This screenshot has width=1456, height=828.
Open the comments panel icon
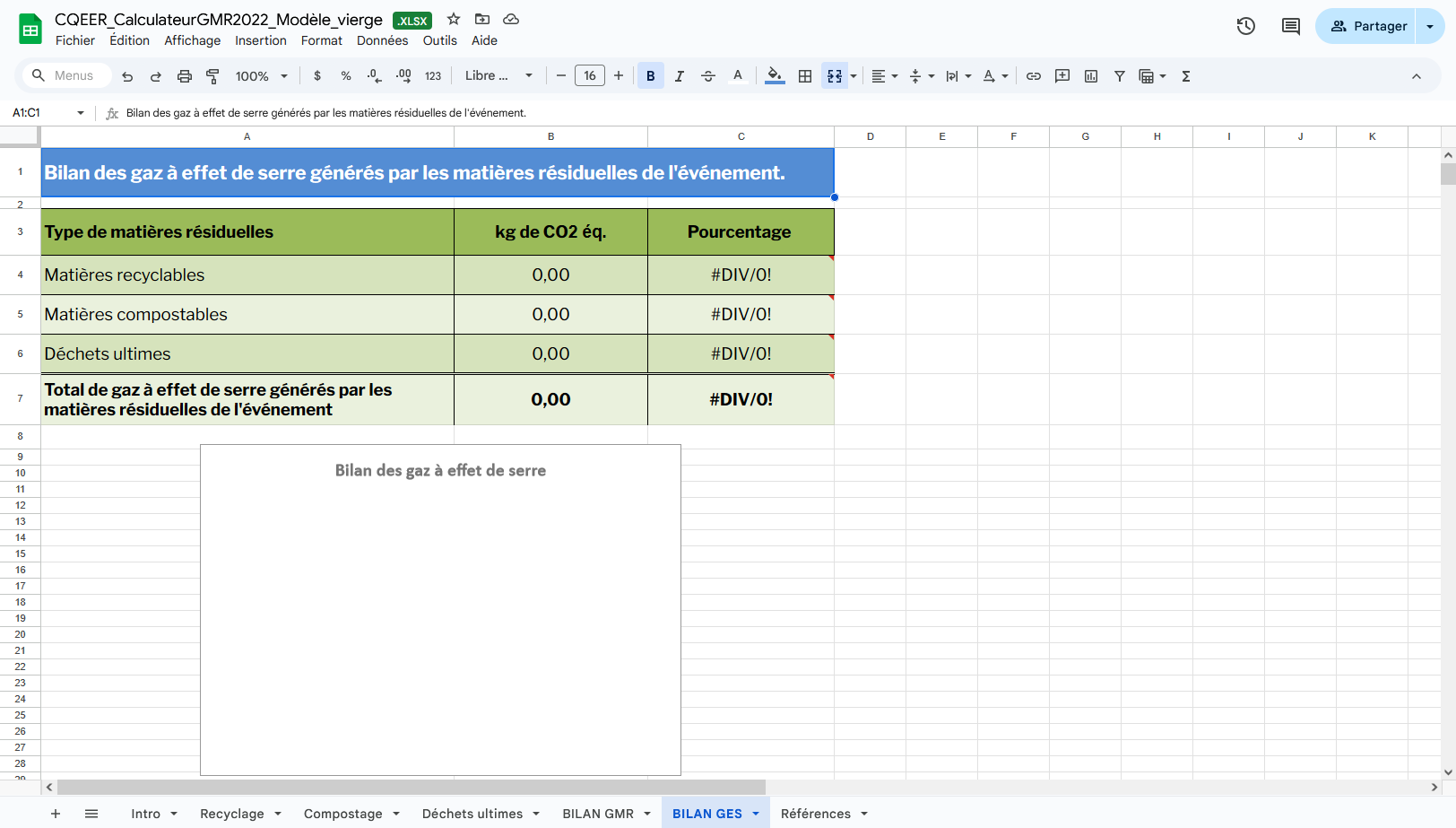(x=1291, y=26)
